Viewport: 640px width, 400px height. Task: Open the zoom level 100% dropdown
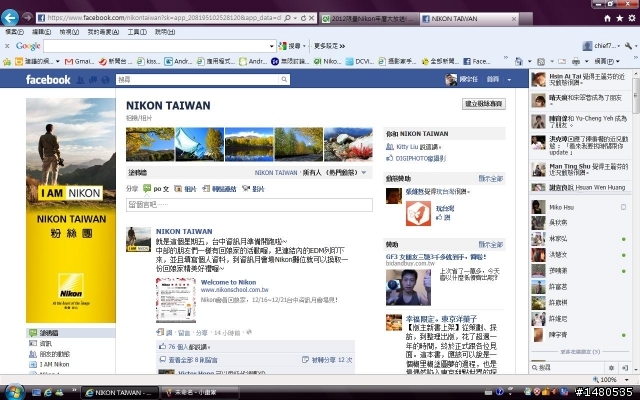click(627, 380)
